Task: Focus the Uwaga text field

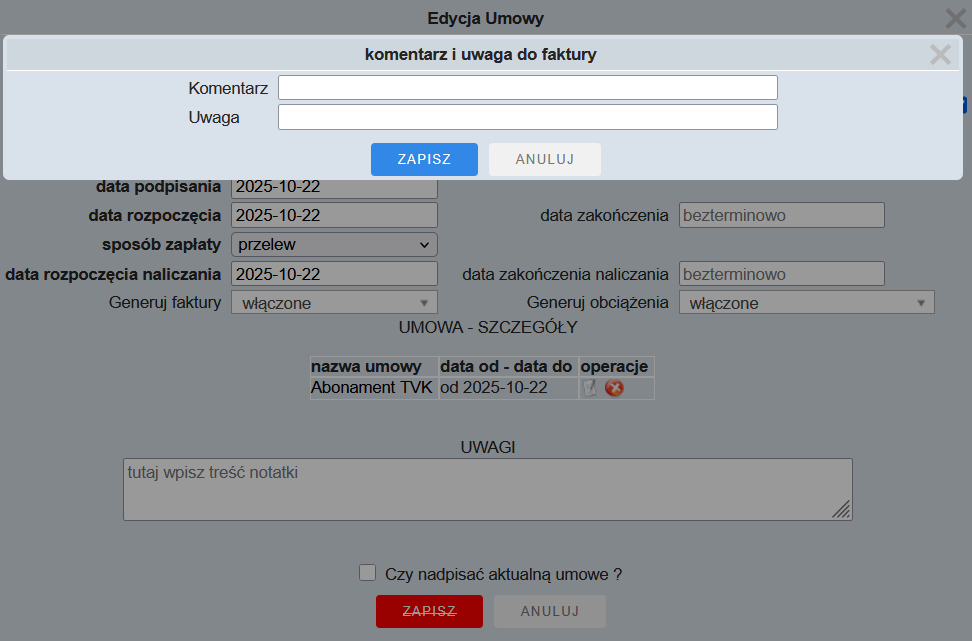Action: [x=527, y=118]
